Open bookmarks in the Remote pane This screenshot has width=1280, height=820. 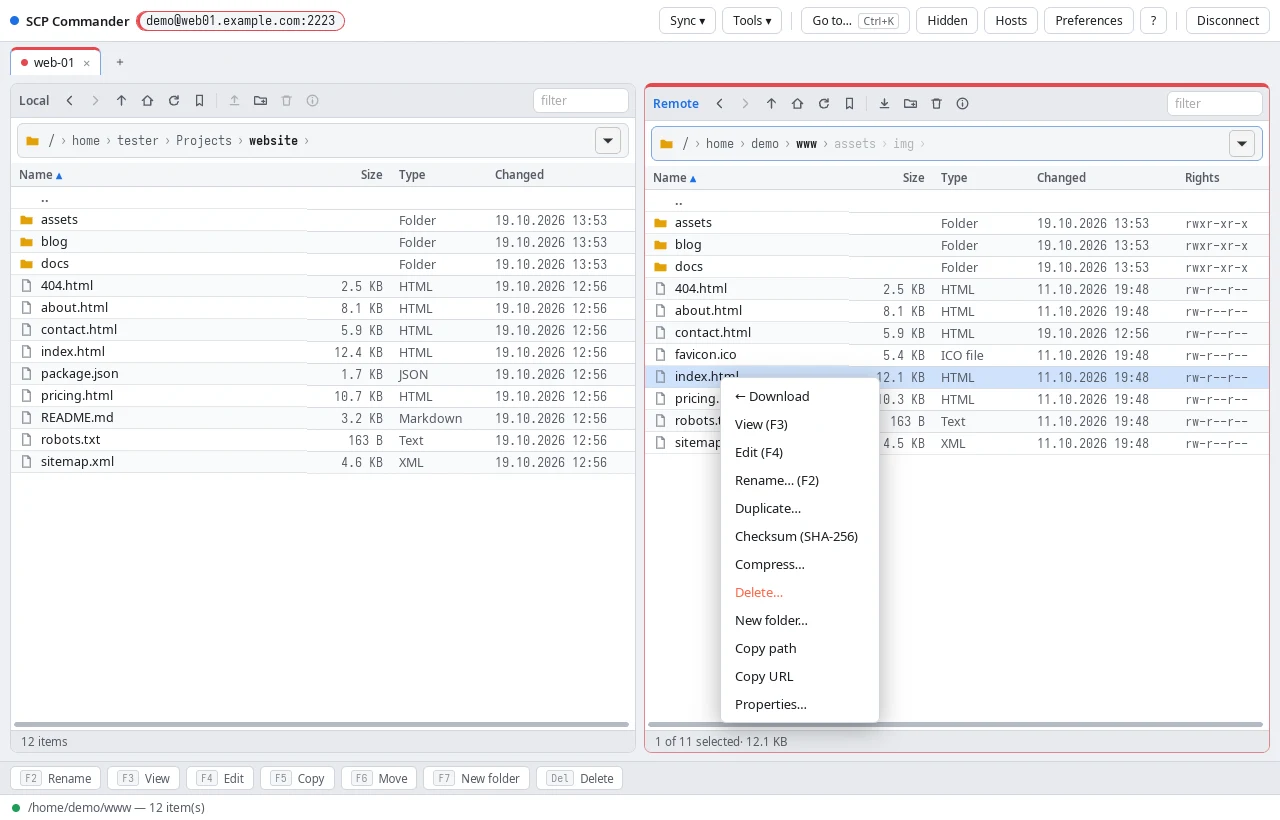[x=849, y=103]
